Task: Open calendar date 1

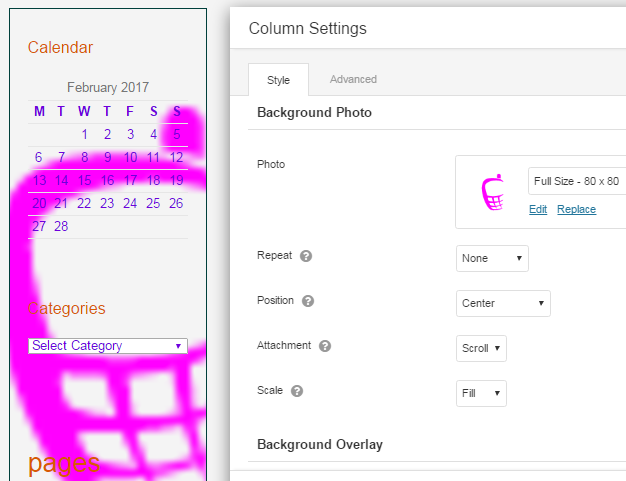Action: [84, 135]
